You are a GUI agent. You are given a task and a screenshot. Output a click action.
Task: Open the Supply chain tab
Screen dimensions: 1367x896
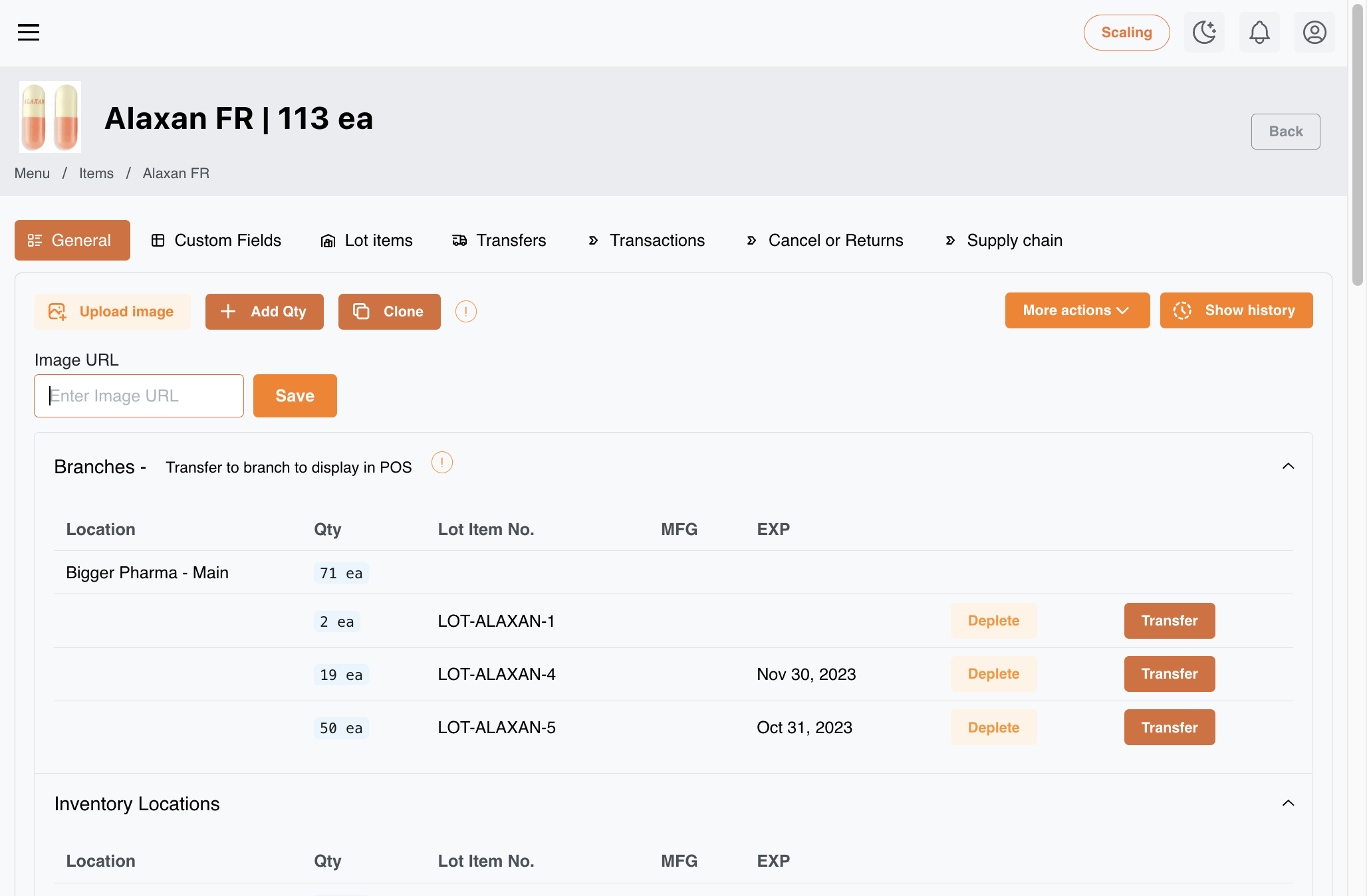pyautogui.click(x=1005, y=240)
